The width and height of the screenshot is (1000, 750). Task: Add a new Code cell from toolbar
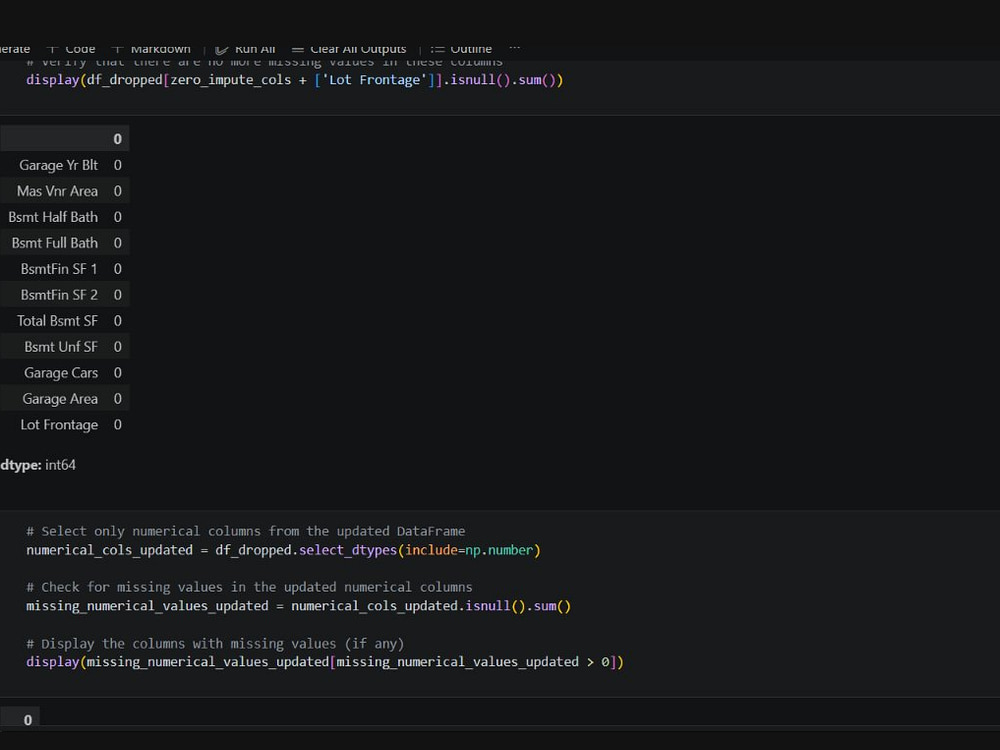[71, 48]
